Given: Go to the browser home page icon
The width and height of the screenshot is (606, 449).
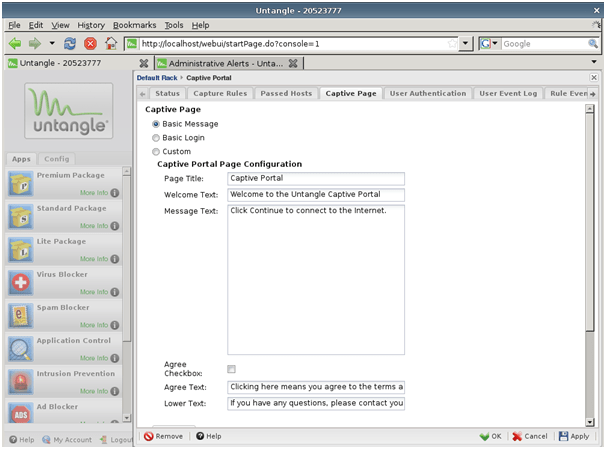Looking at the screenshot, I should [x=111, y=44].
